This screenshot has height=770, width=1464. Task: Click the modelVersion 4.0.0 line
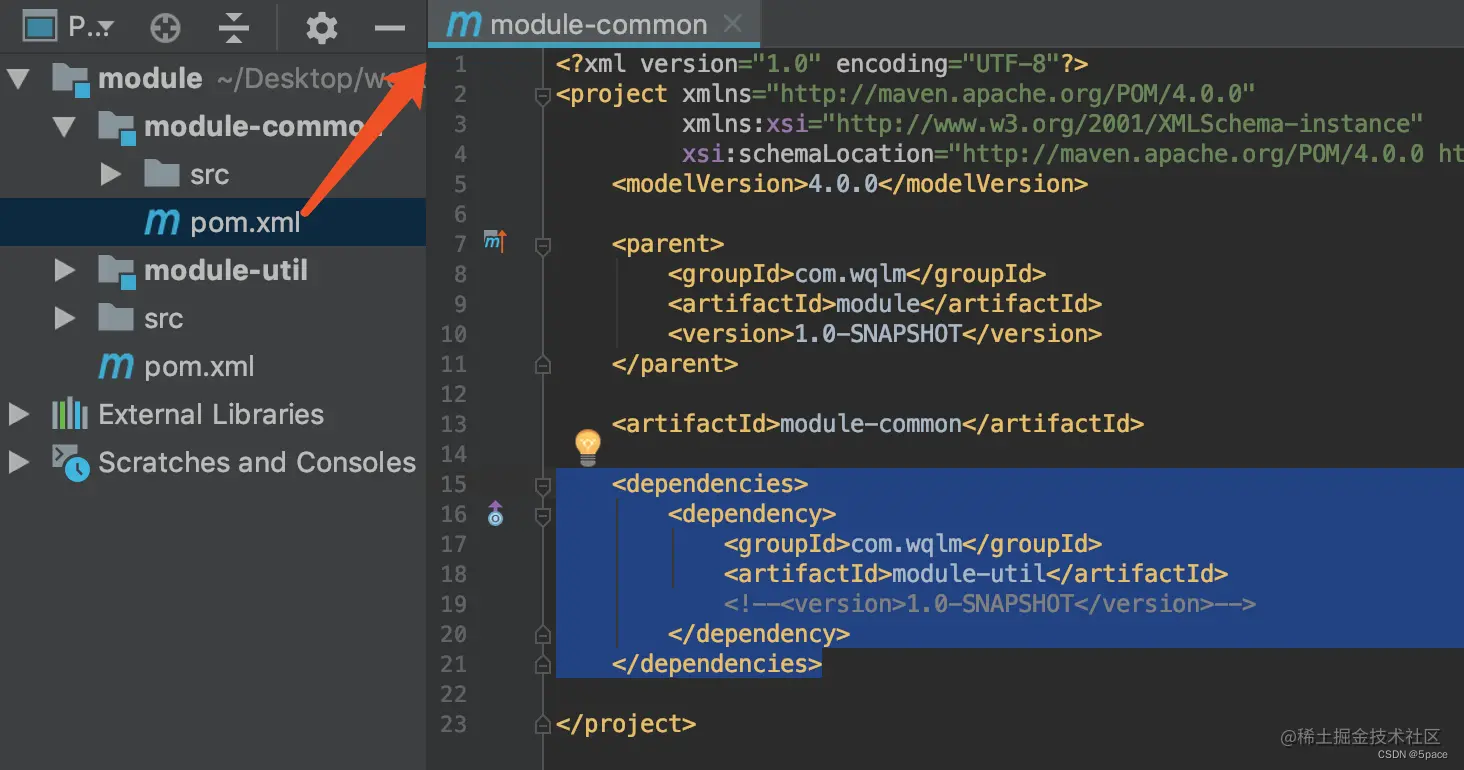(849, 184)
